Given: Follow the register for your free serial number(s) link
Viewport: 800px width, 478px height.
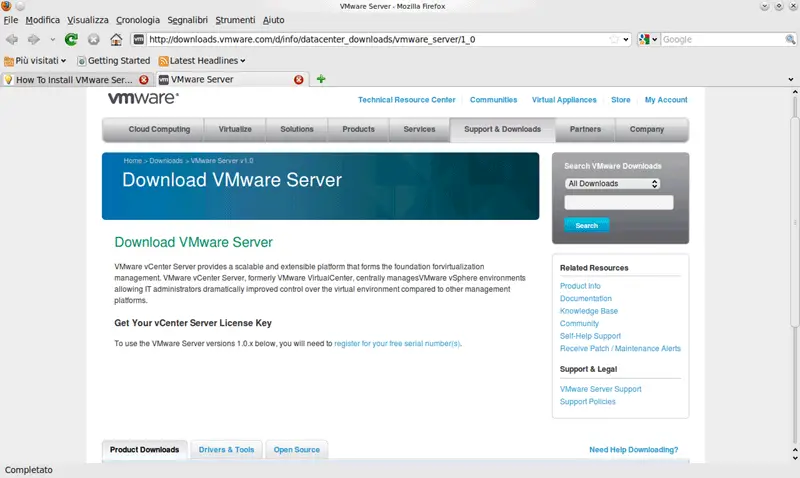Looking at the screenshot, I should (x=397, y=344).
